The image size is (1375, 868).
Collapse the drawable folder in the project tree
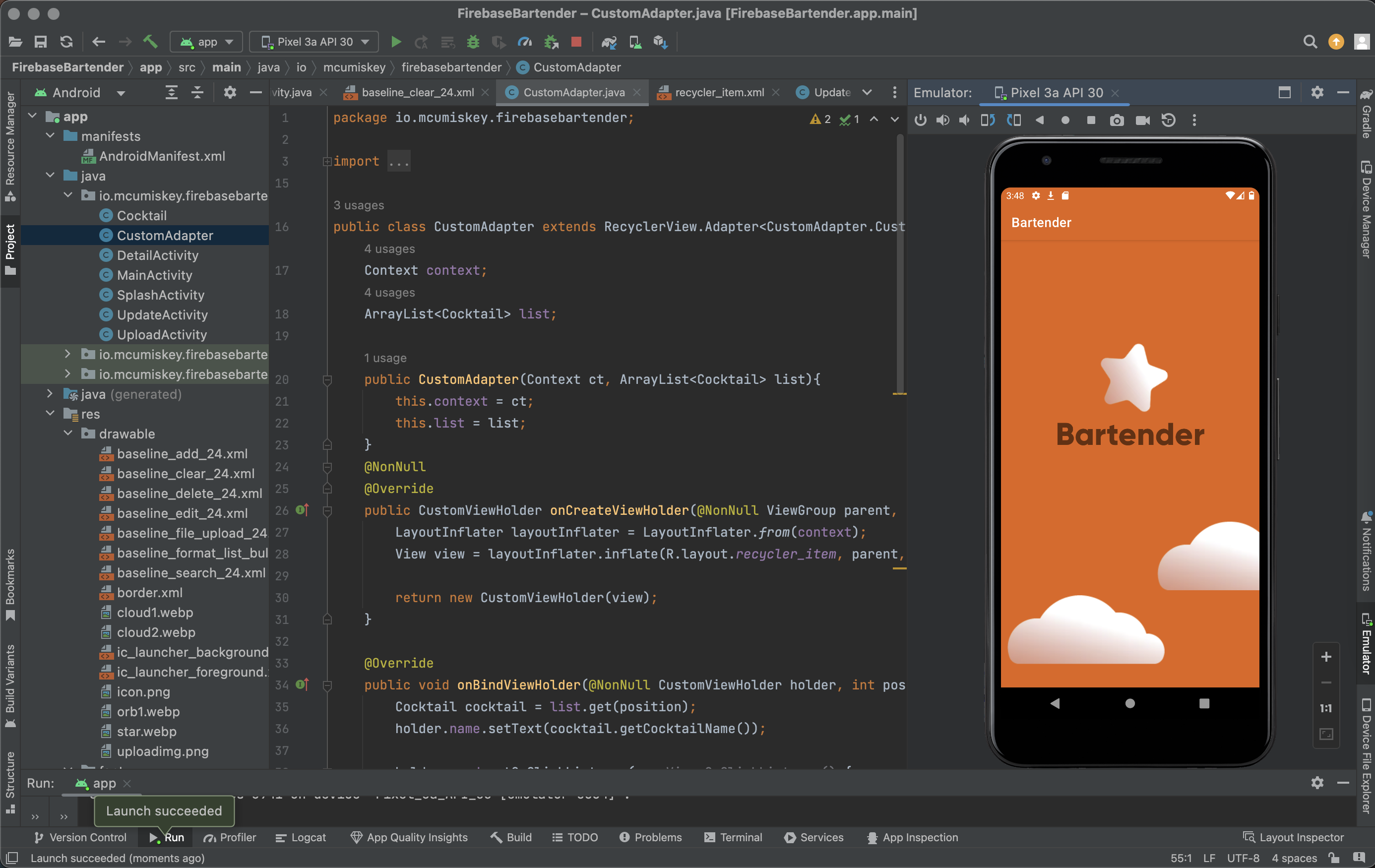pos(68,434)
